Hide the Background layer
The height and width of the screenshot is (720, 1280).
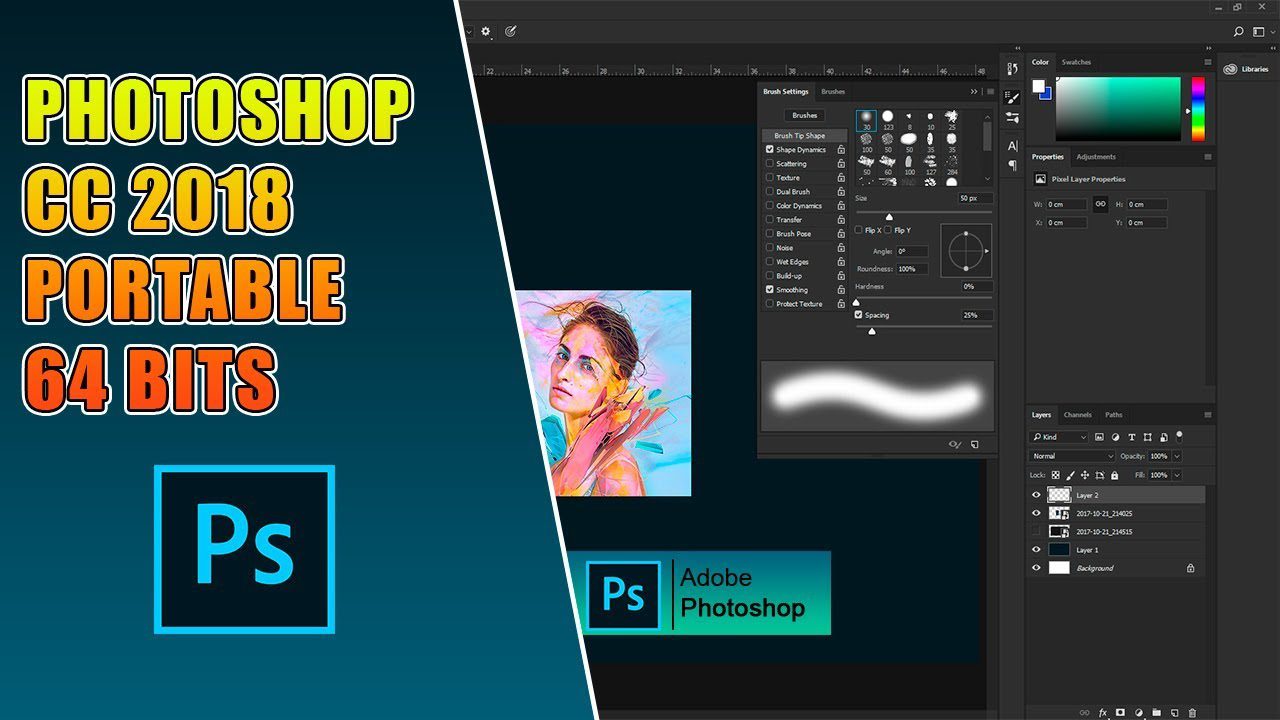1036,567
